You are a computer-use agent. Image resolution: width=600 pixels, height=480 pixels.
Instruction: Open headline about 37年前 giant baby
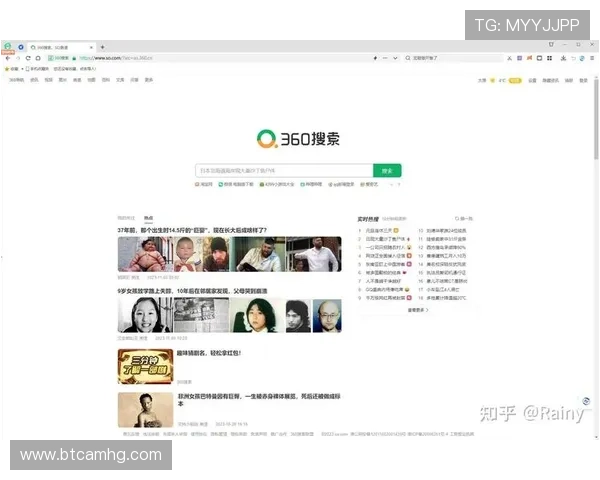[192, 230]
